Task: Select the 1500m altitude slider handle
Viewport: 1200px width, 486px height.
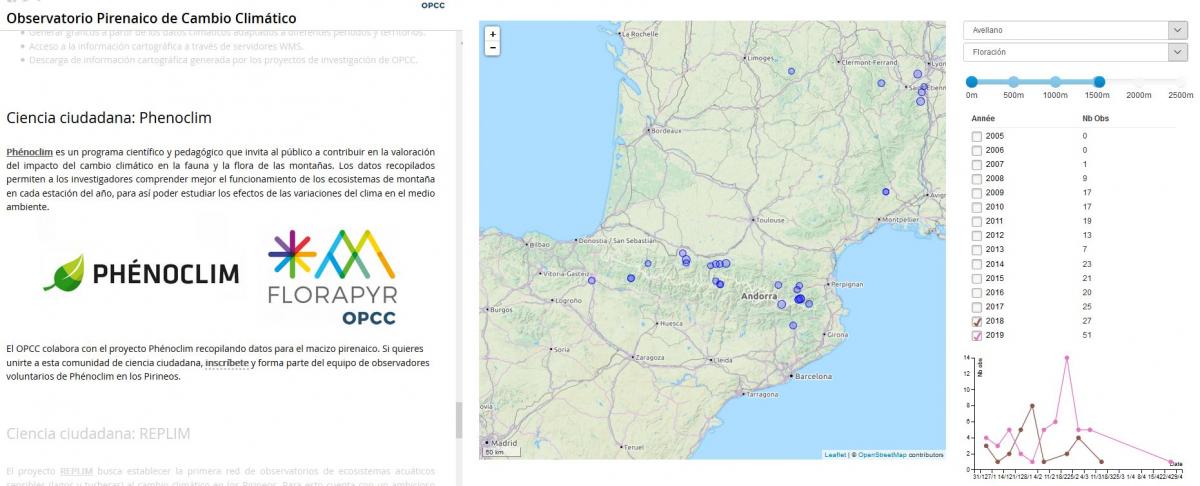Action: 1099,82
